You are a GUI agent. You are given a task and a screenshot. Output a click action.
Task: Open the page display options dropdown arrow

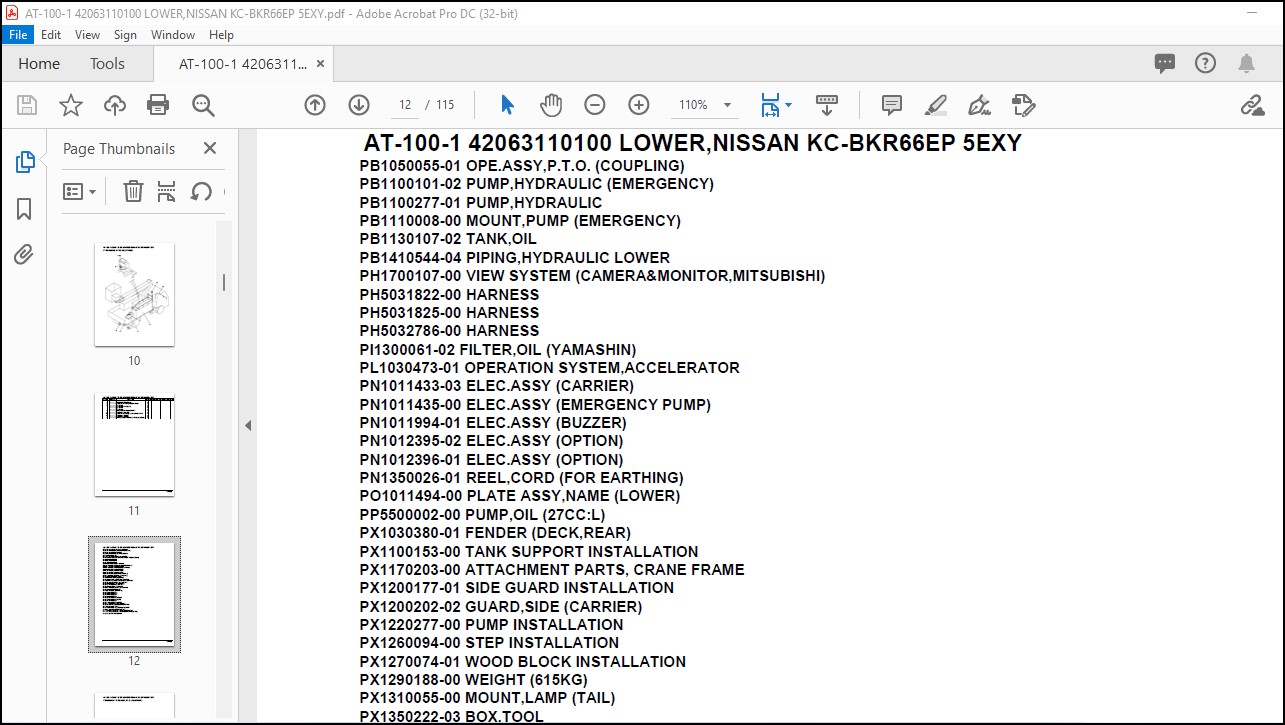pyautogui.click(x=788, y=105)
